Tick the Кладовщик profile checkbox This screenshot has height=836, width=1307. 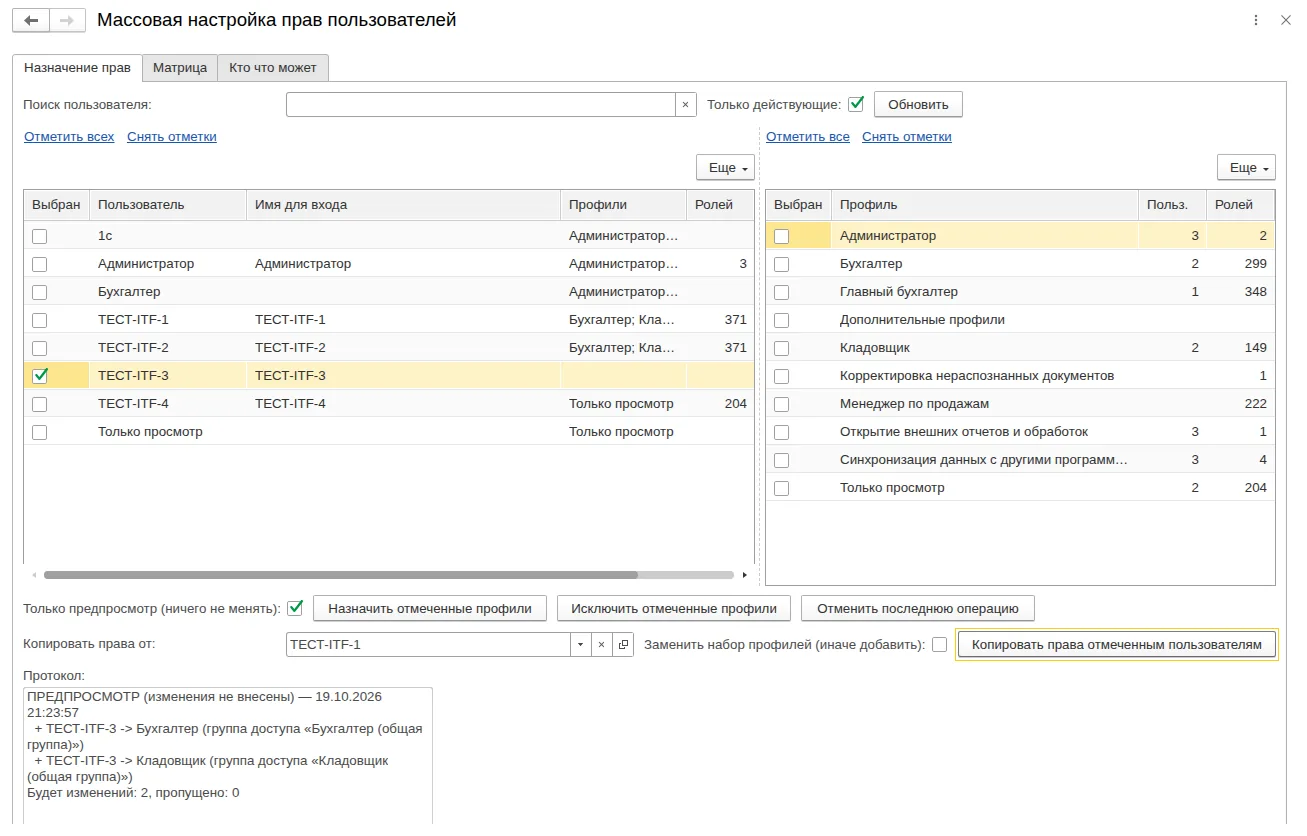(782, 348)
